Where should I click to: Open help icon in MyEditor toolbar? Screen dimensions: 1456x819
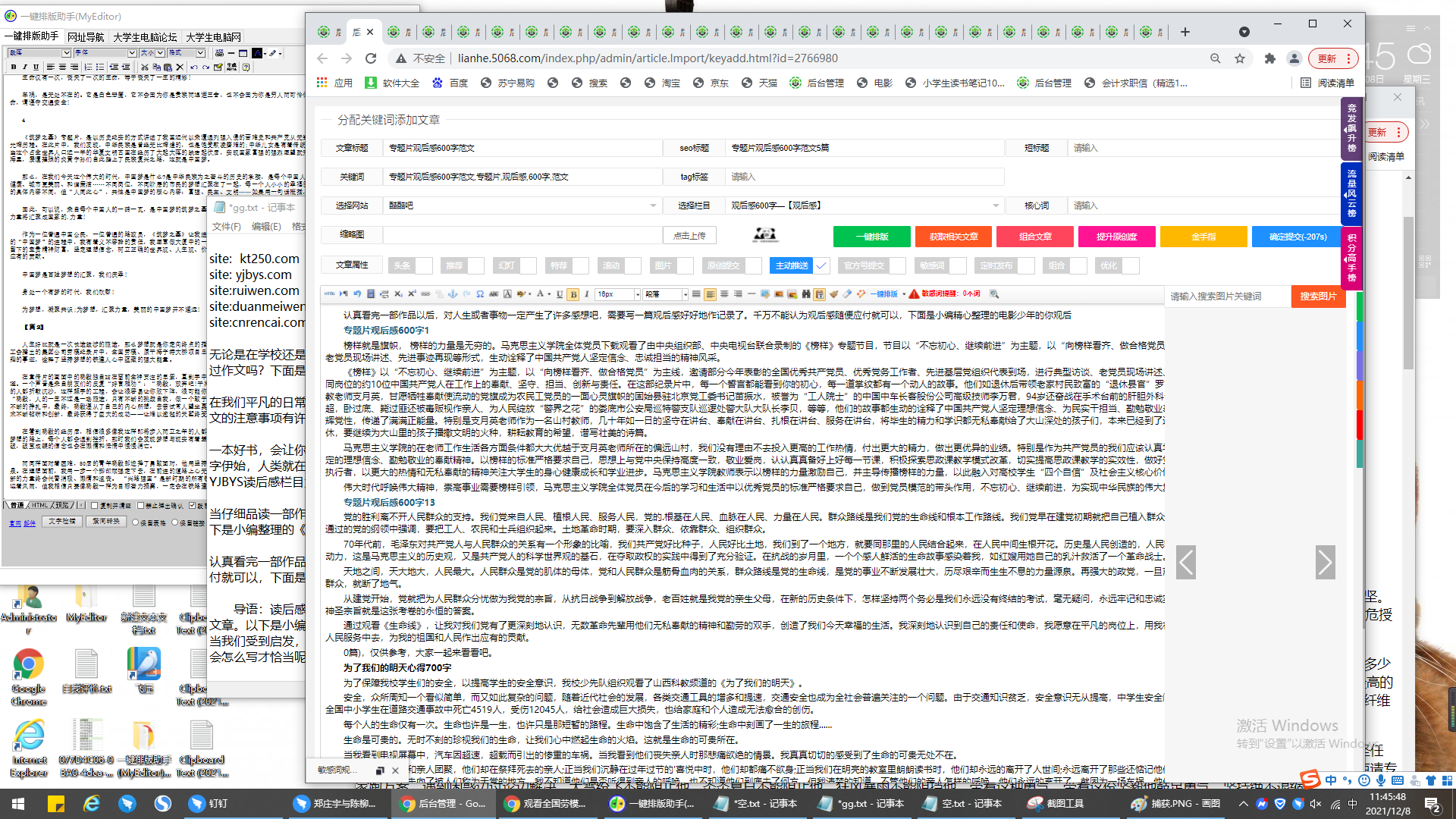(246, 67)
